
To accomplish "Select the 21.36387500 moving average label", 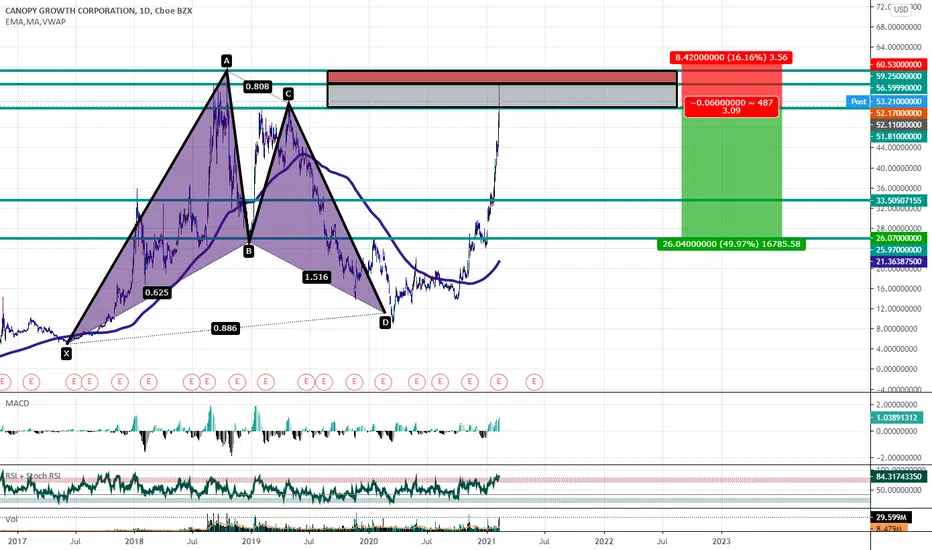I will coord(898,262).
